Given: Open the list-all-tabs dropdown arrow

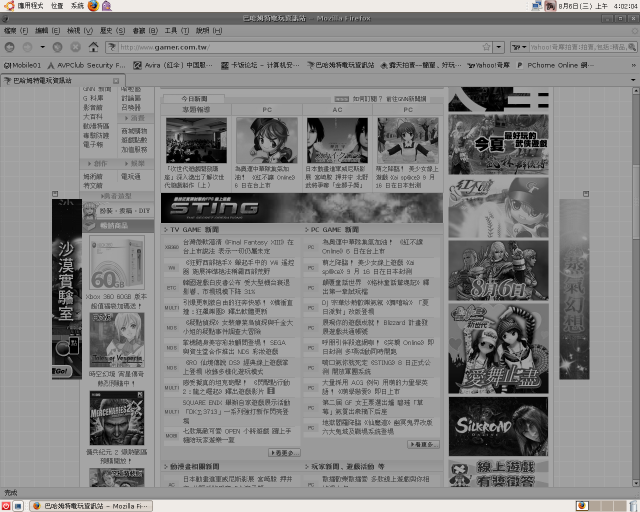Looking at the screenshot, I should point(633,80).
